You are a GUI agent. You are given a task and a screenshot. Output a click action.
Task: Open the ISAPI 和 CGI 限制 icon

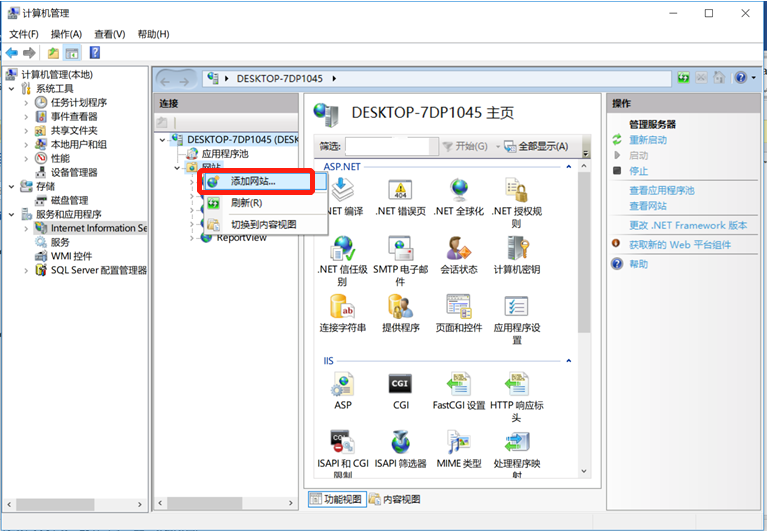(342, 442)
